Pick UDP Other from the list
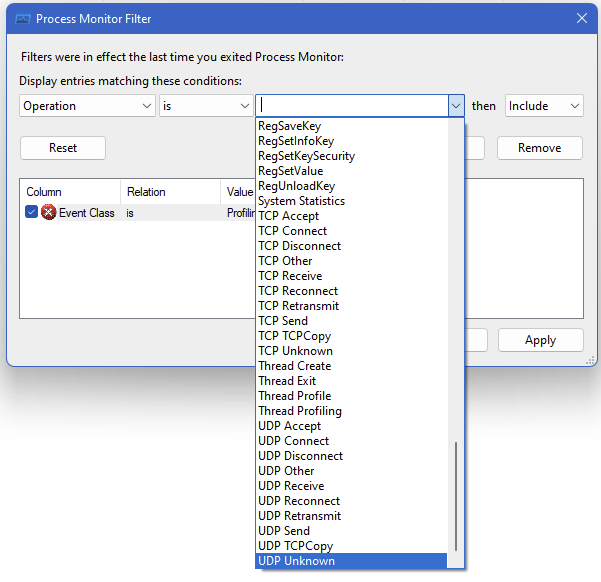Image resolution: width=601 pixels, height=582 pixels. [x=351, y=470]
